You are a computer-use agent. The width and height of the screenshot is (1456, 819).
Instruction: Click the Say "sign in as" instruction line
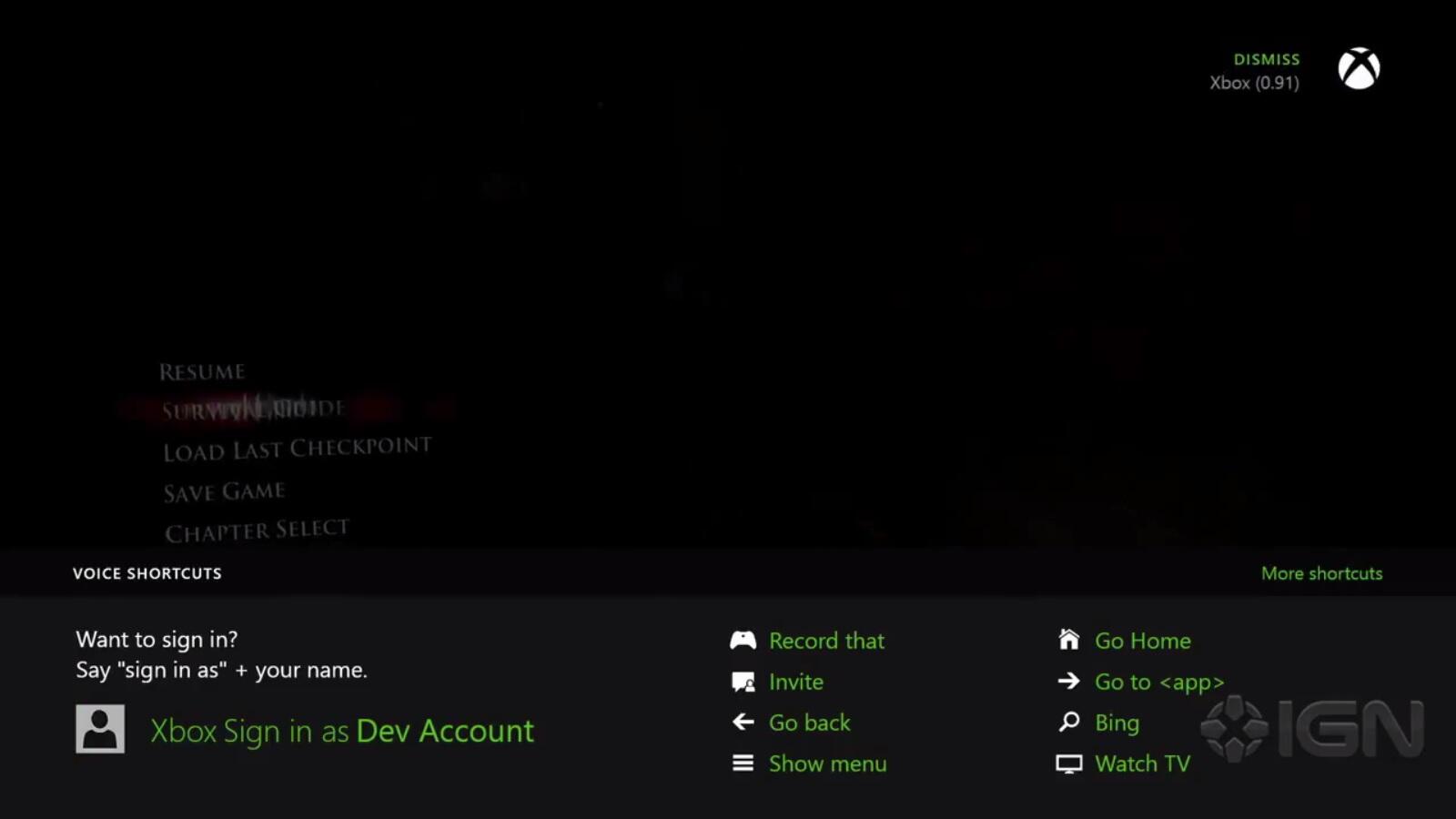221,671
